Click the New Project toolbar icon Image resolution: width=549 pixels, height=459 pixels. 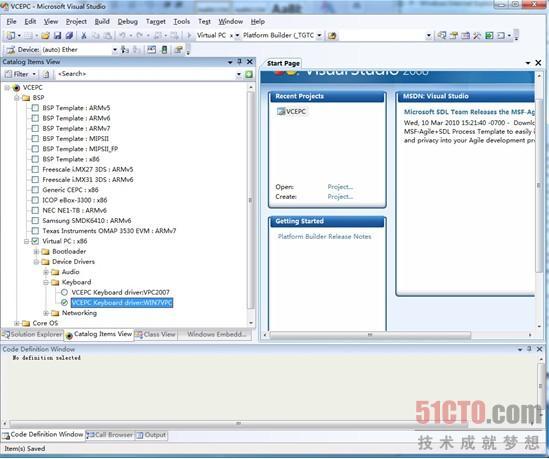click(11, 35)
